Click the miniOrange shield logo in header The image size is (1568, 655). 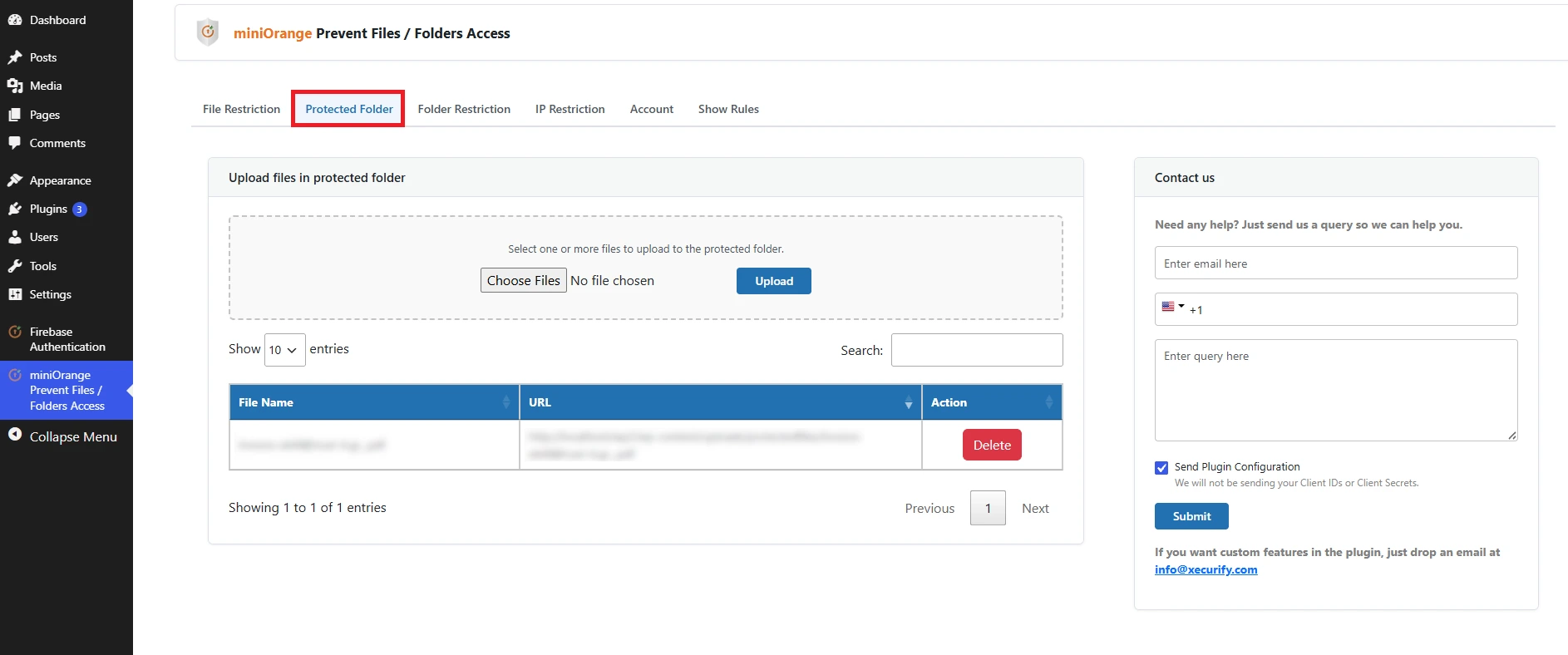(x=208, y=32)
